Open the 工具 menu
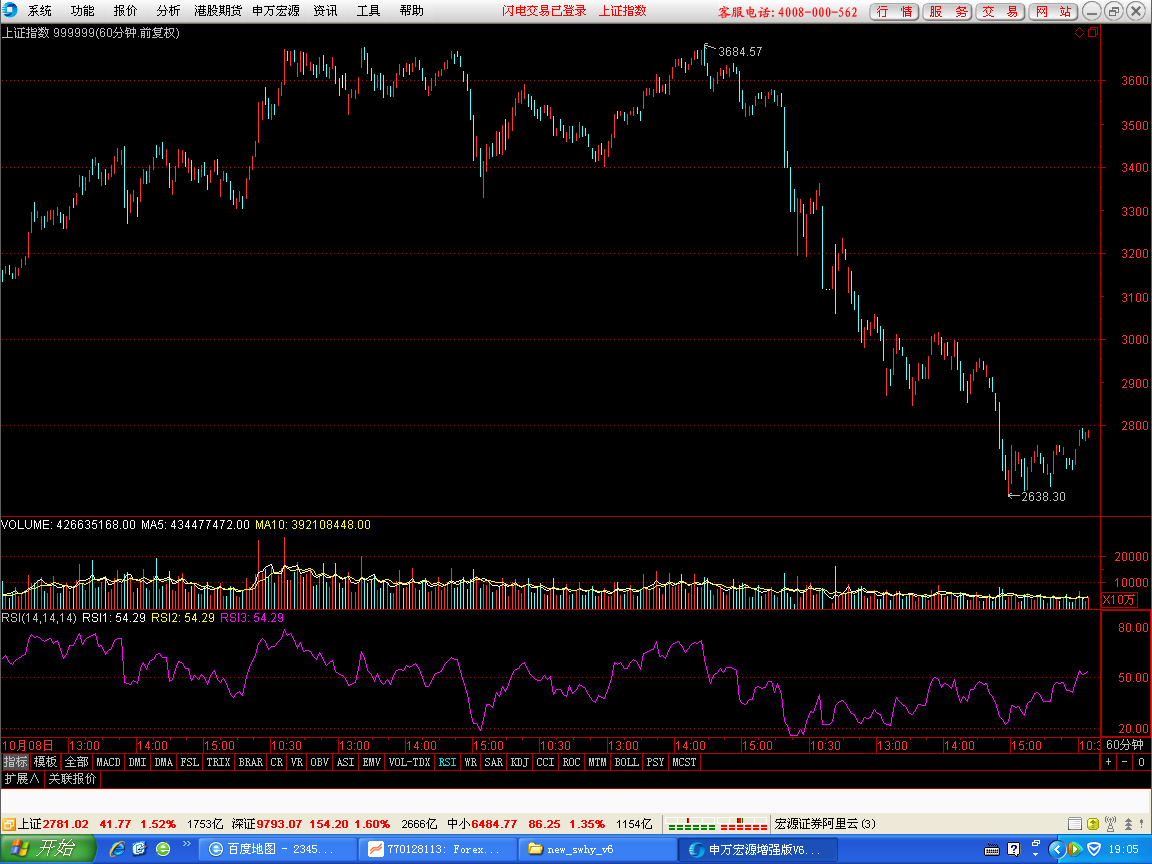Screen dimensions: 1152x864 pos(368,11)
